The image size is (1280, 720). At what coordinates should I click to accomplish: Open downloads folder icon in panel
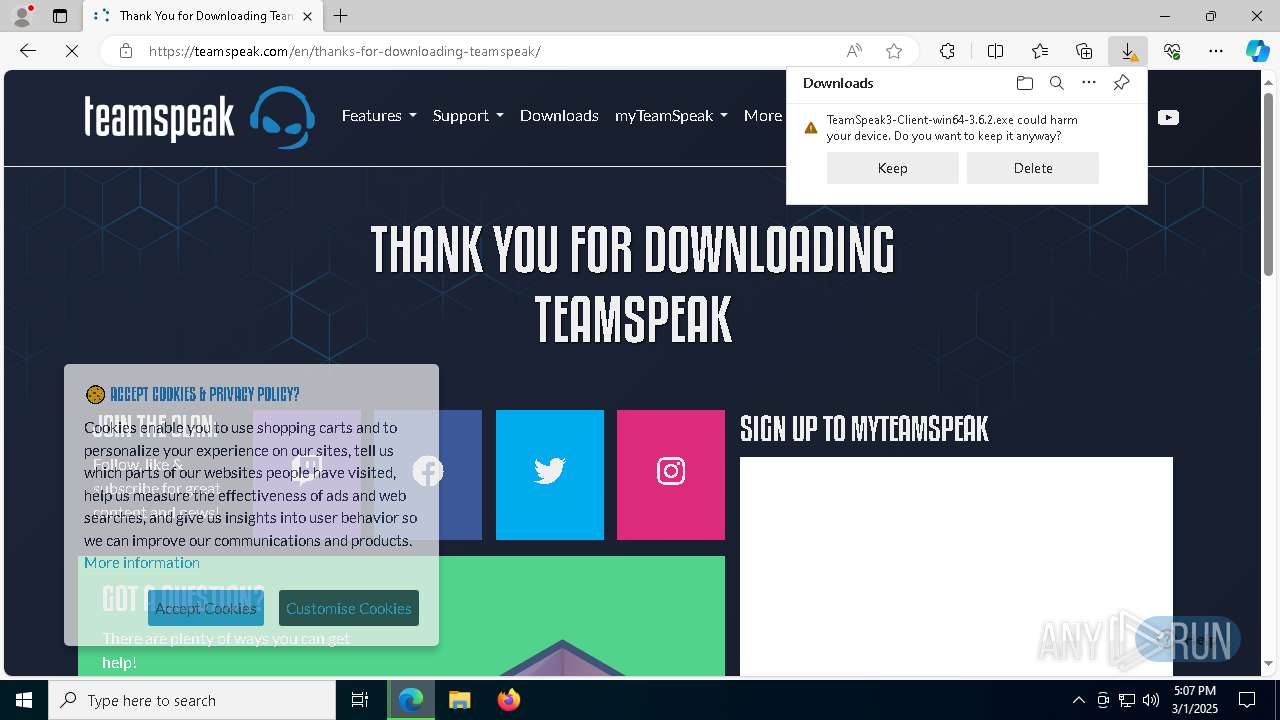(x=1024, y=83)
